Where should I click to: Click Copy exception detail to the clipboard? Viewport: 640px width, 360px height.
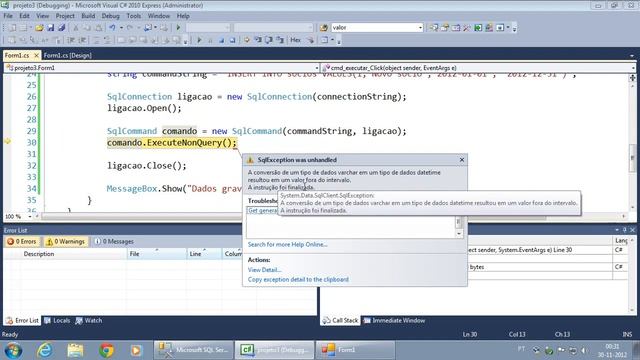[x=298, y=280]
